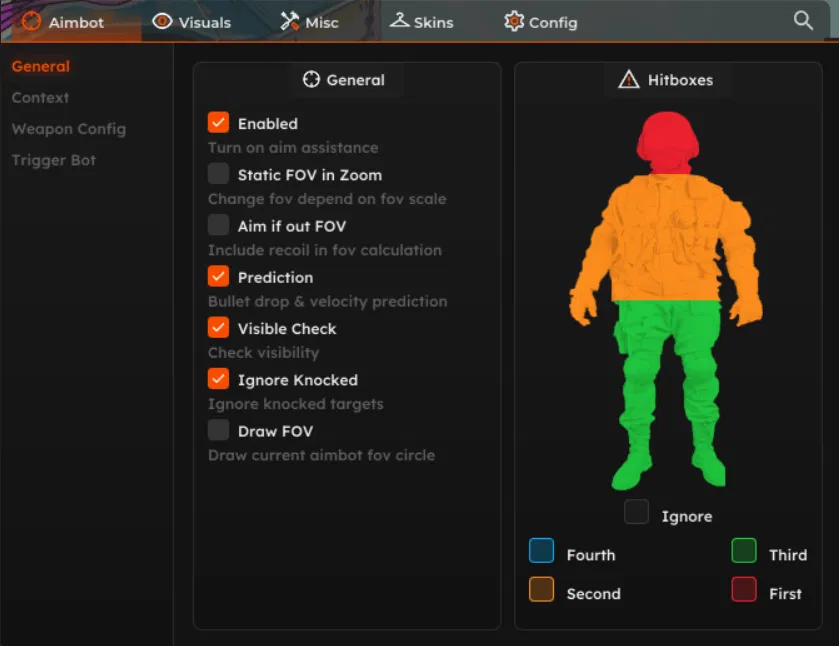
Task: Click the shirt icon on the Skins tab
Action: (x=399, y=20)
